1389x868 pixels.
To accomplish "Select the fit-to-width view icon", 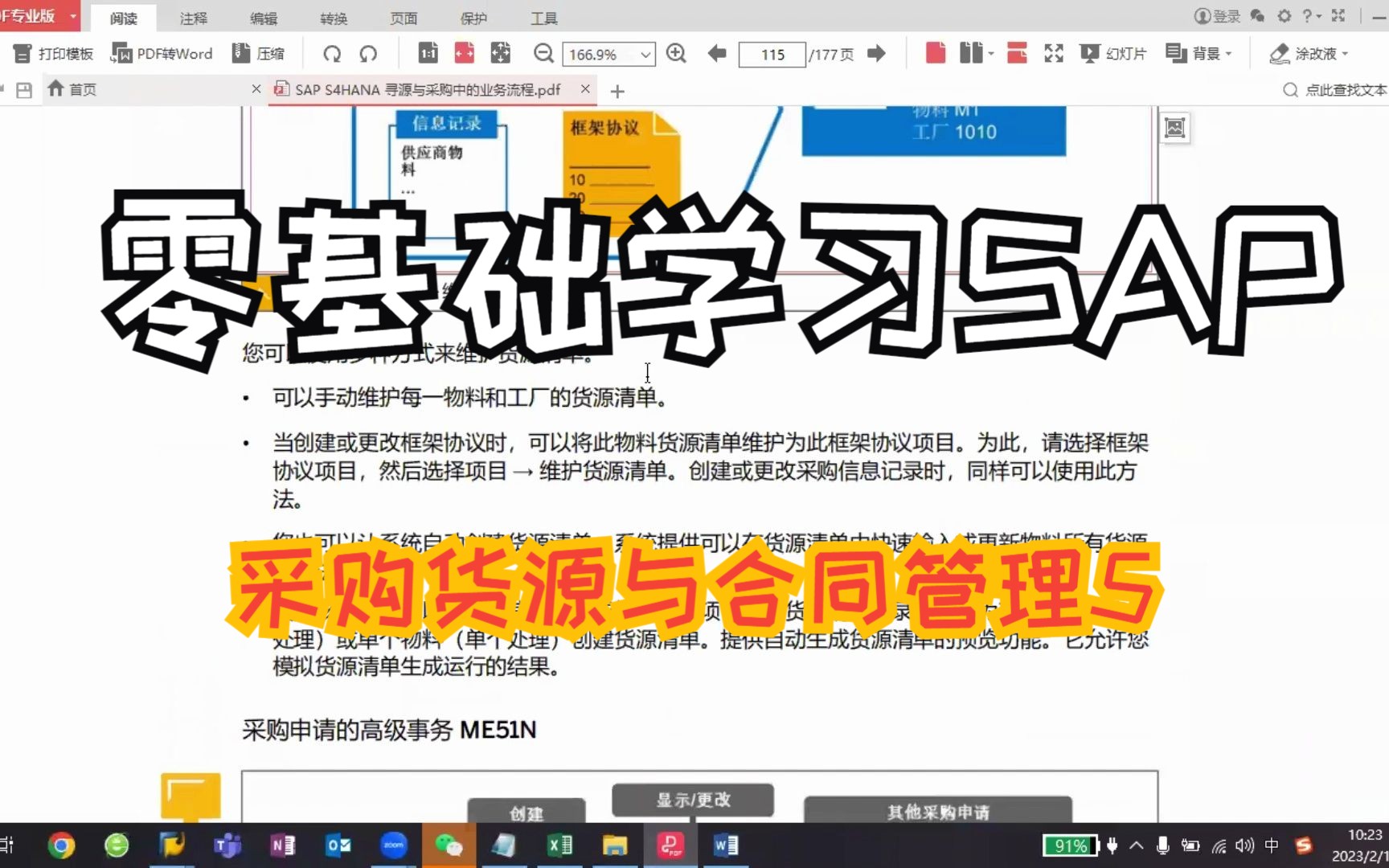I will [464, 53].
